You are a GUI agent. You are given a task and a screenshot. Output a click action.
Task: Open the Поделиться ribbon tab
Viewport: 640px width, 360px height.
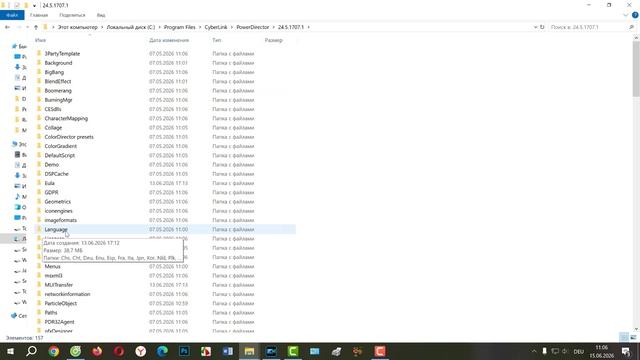72,15
